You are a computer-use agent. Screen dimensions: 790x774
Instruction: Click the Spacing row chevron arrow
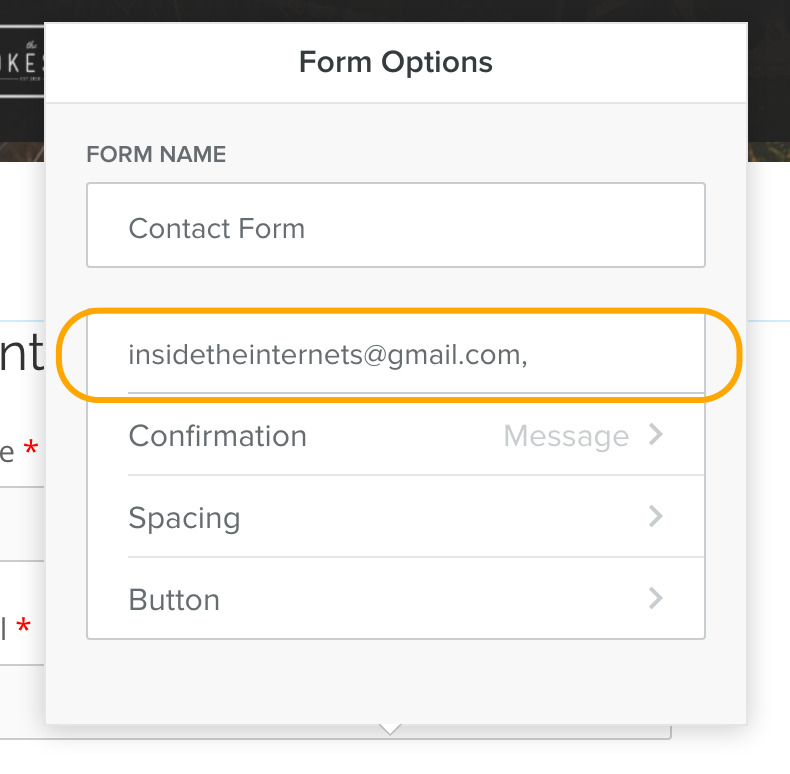point(655,517)
